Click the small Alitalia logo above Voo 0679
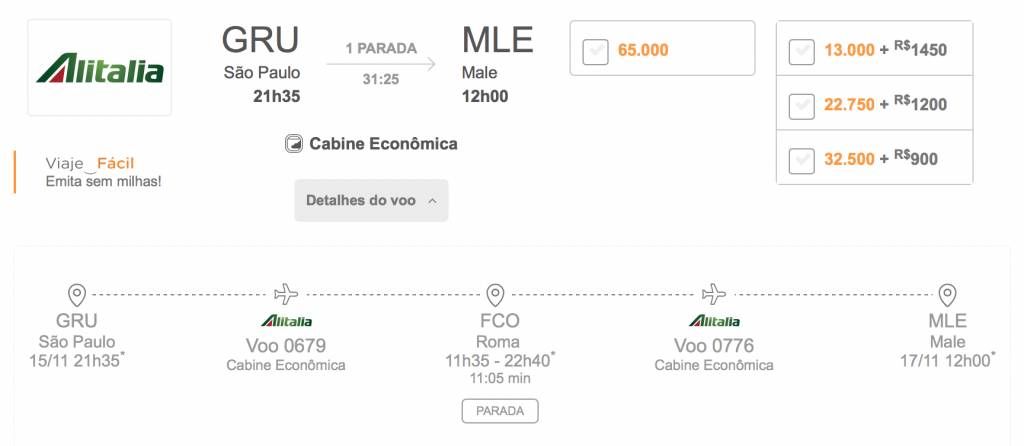 click(x=286, y=321)
